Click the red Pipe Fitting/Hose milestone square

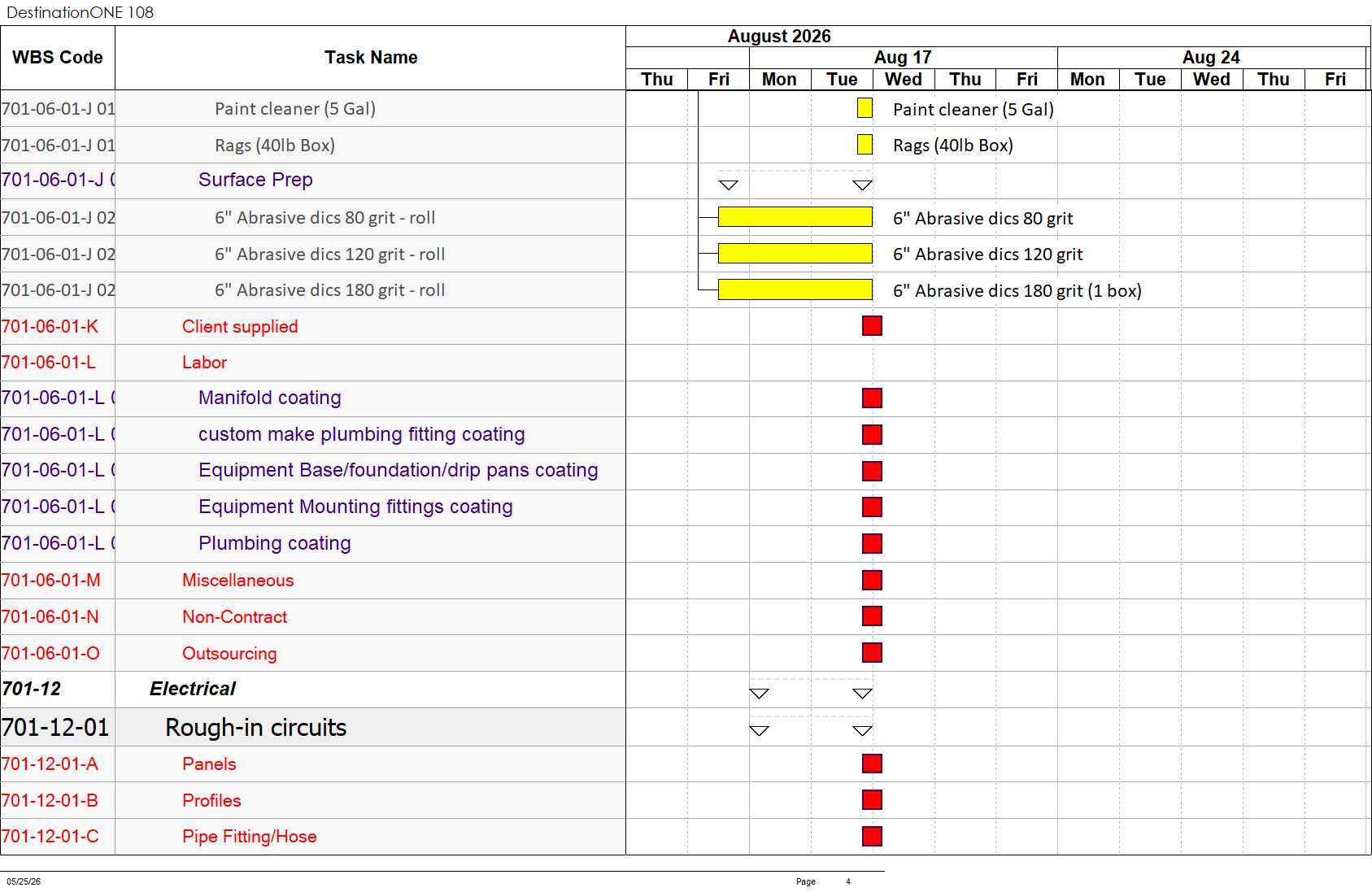(x=872, y=836)
